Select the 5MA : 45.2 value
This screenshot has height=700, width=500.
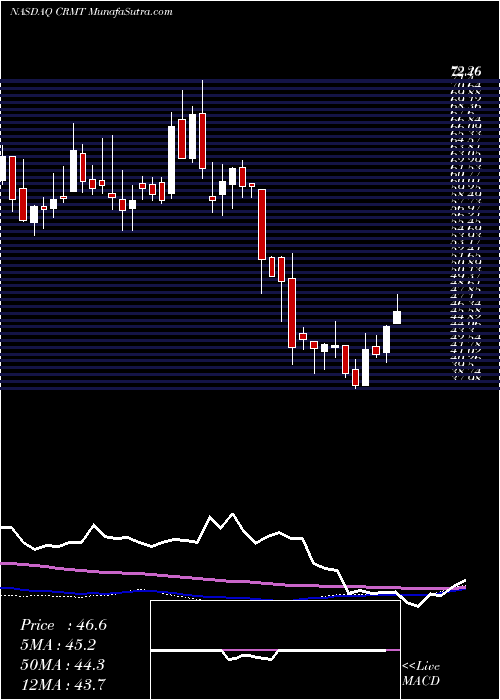point(58,645)
